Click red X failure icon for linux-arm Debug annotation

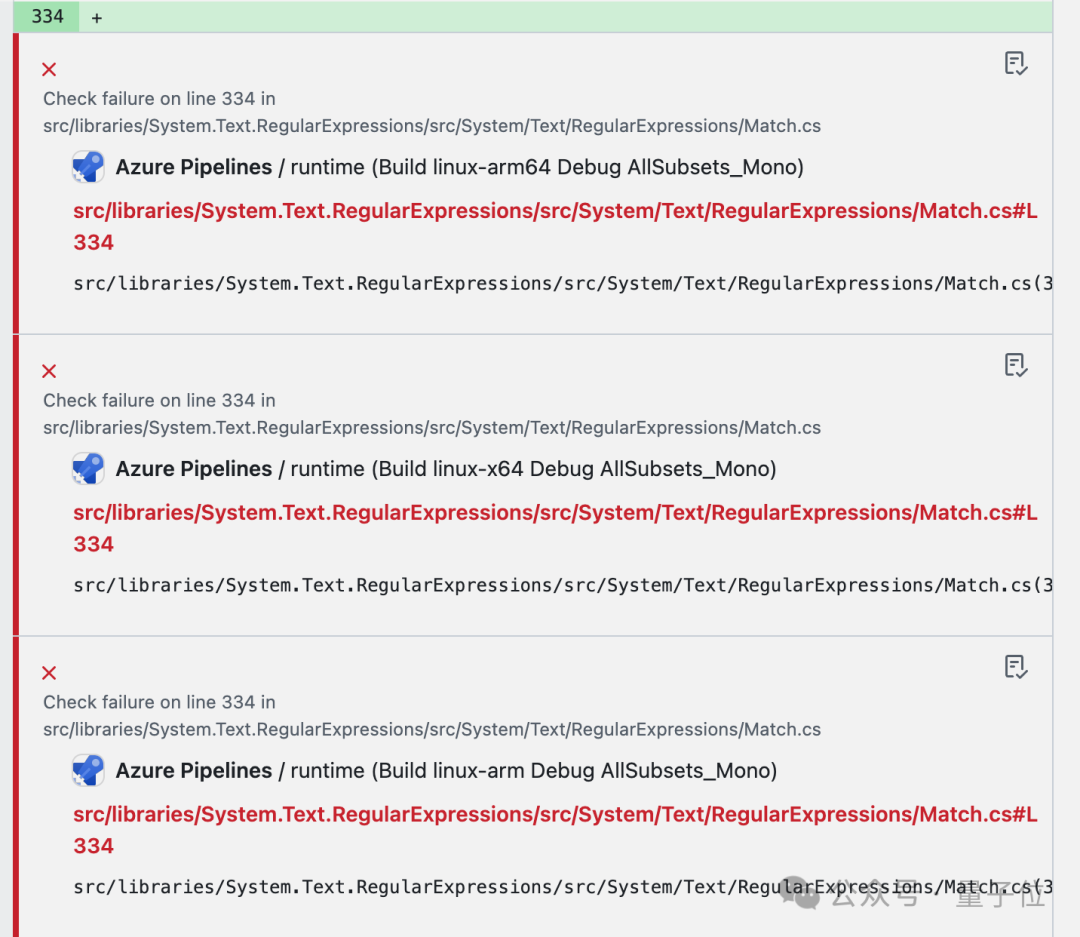pos(49,673)
